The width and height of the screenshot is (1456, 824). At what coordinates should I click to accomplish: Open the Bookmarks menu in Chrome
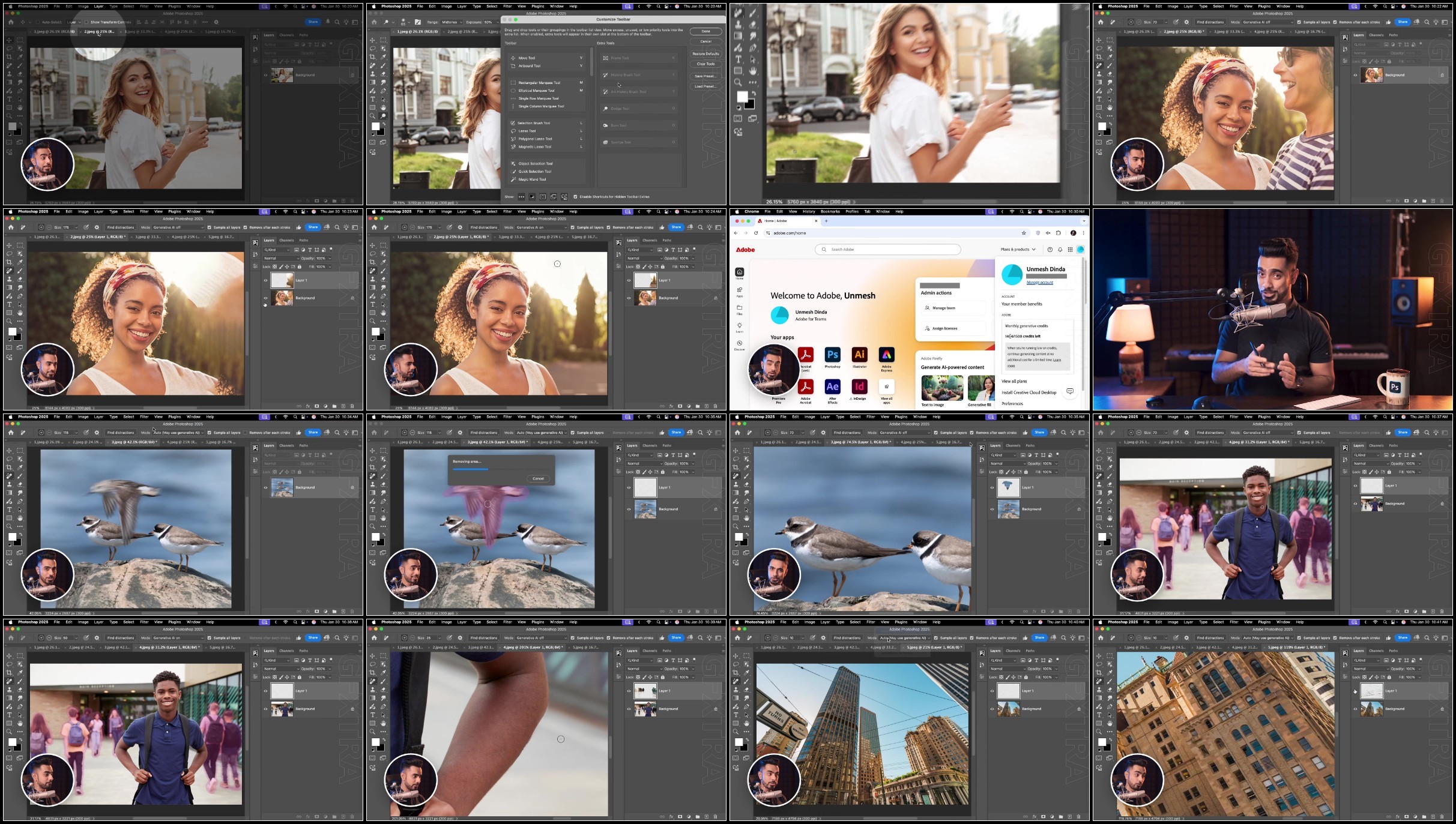(830, 211)
